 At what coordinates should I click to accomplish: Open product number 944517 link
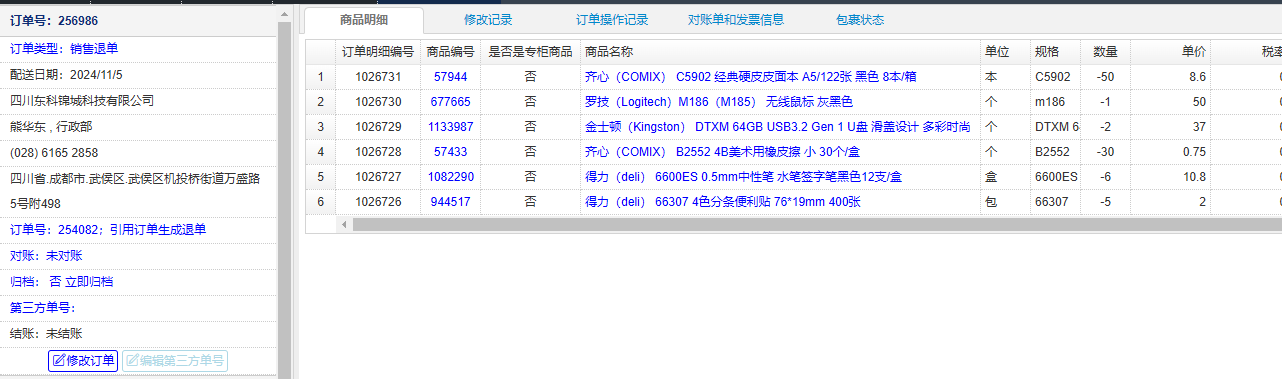click(450, 202)
